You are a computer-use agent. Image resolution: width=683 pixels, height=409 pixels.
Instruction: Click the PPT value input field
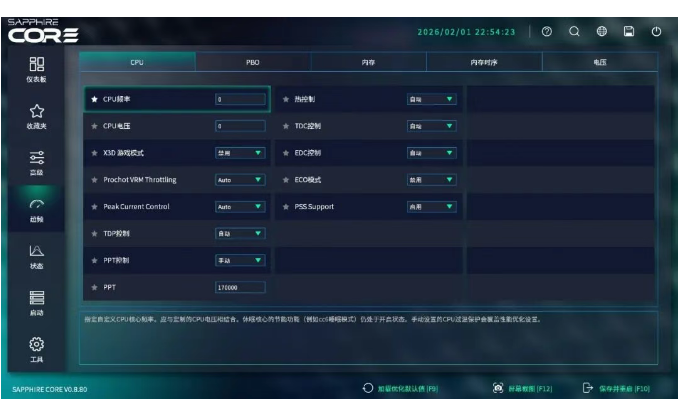[240, 287]
